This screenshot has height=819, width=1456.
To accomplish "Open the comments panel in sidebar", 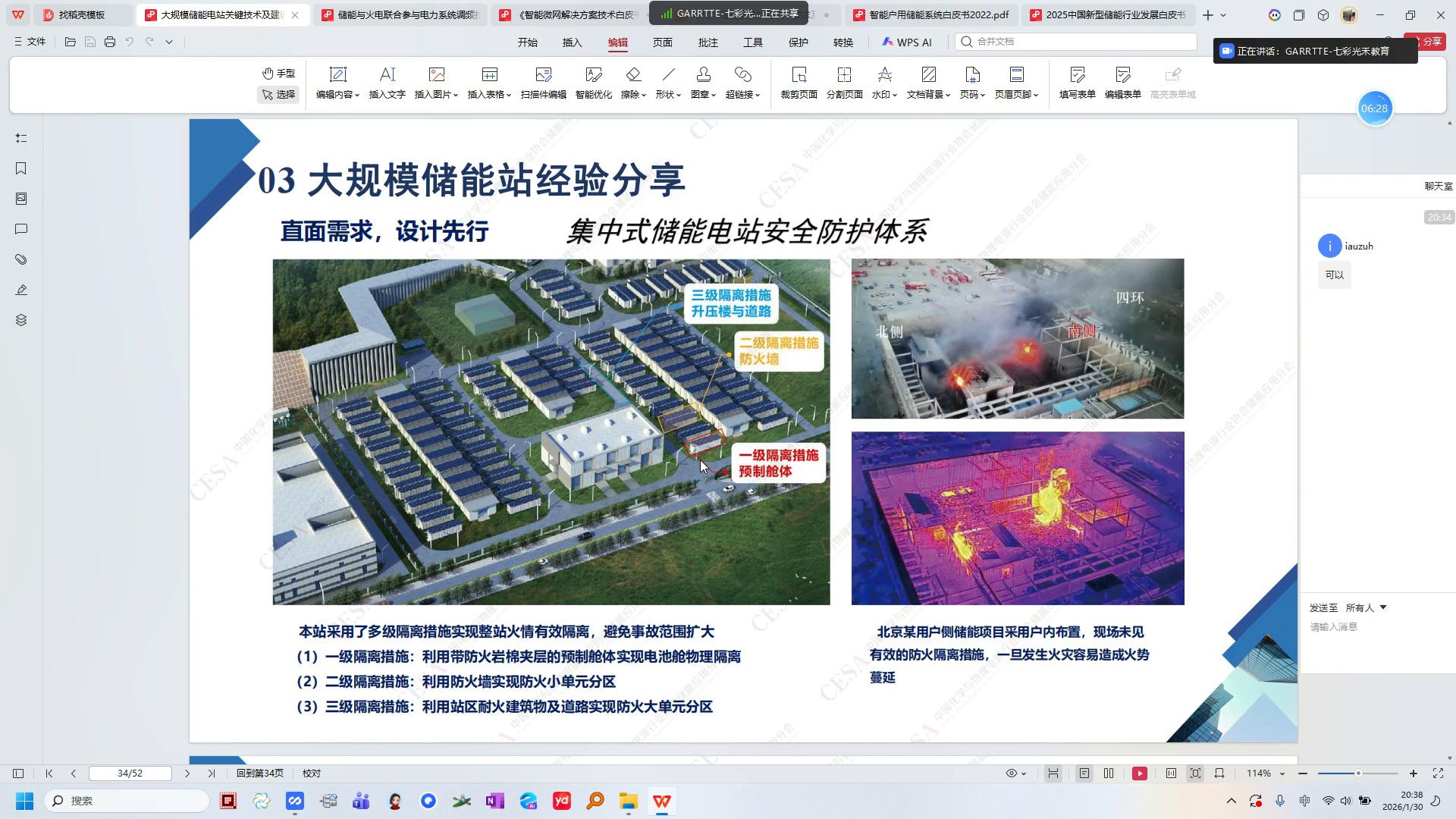I will coord(21,229).
